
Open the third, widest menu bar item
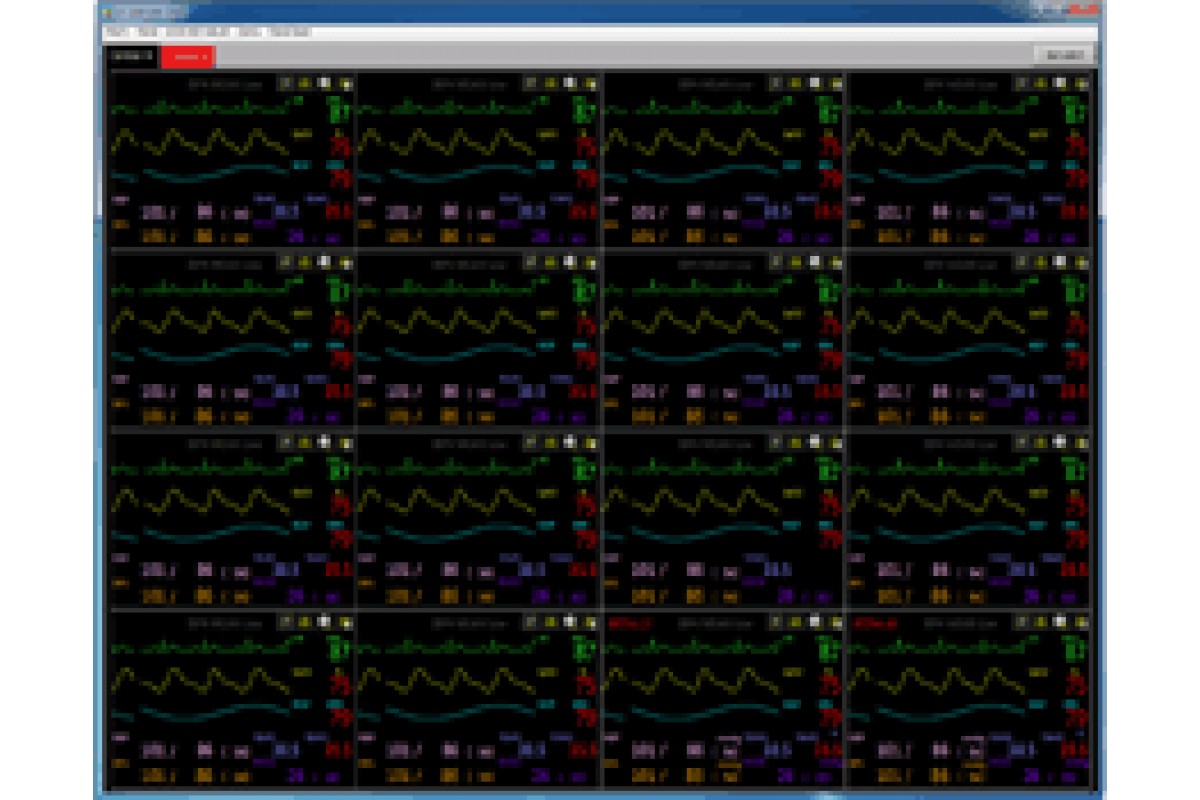[x=199, y=33]
